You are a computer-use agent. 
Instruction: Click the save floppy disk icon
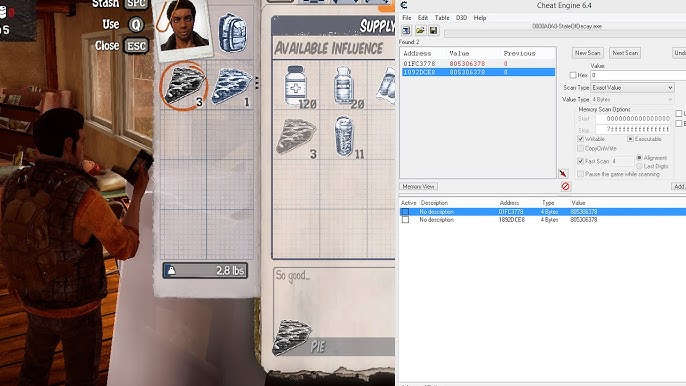click(x=433, y=30)
